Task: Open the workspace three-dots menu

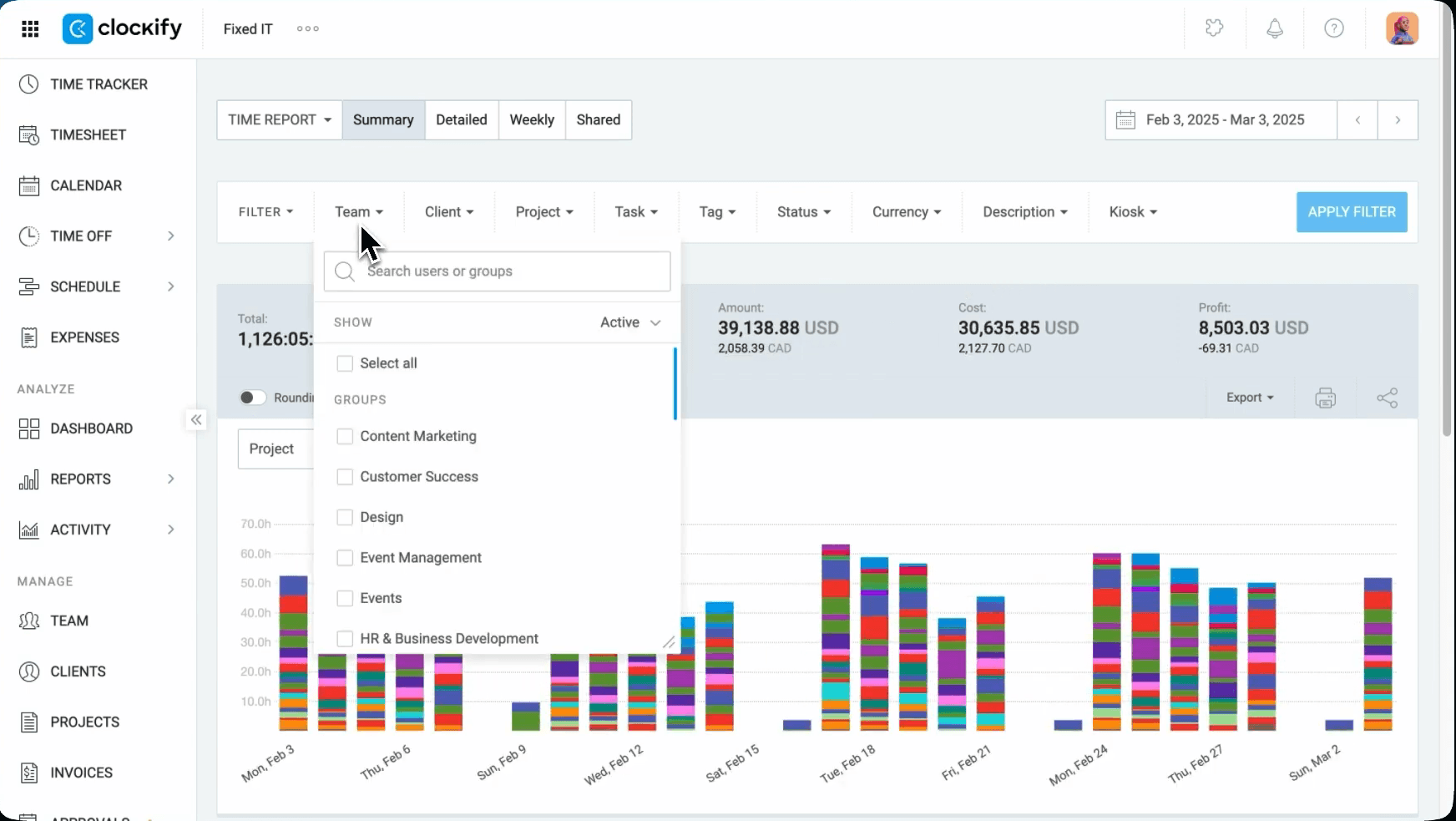Action: pos(308,28)
